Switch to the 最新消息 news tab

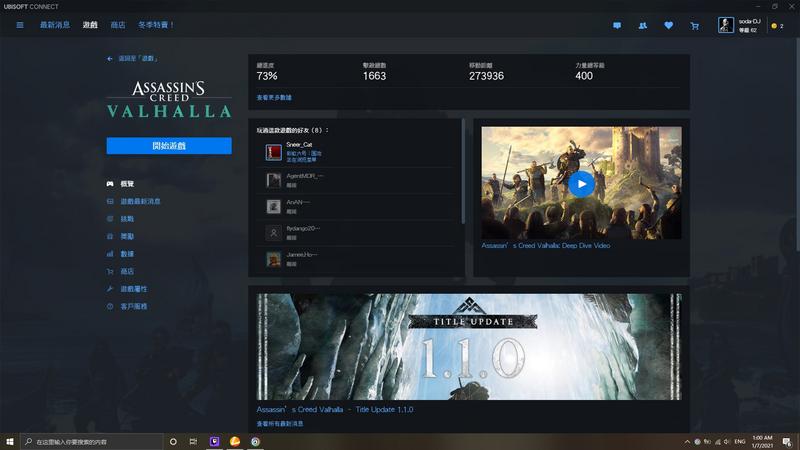click(x=55, y=25)
